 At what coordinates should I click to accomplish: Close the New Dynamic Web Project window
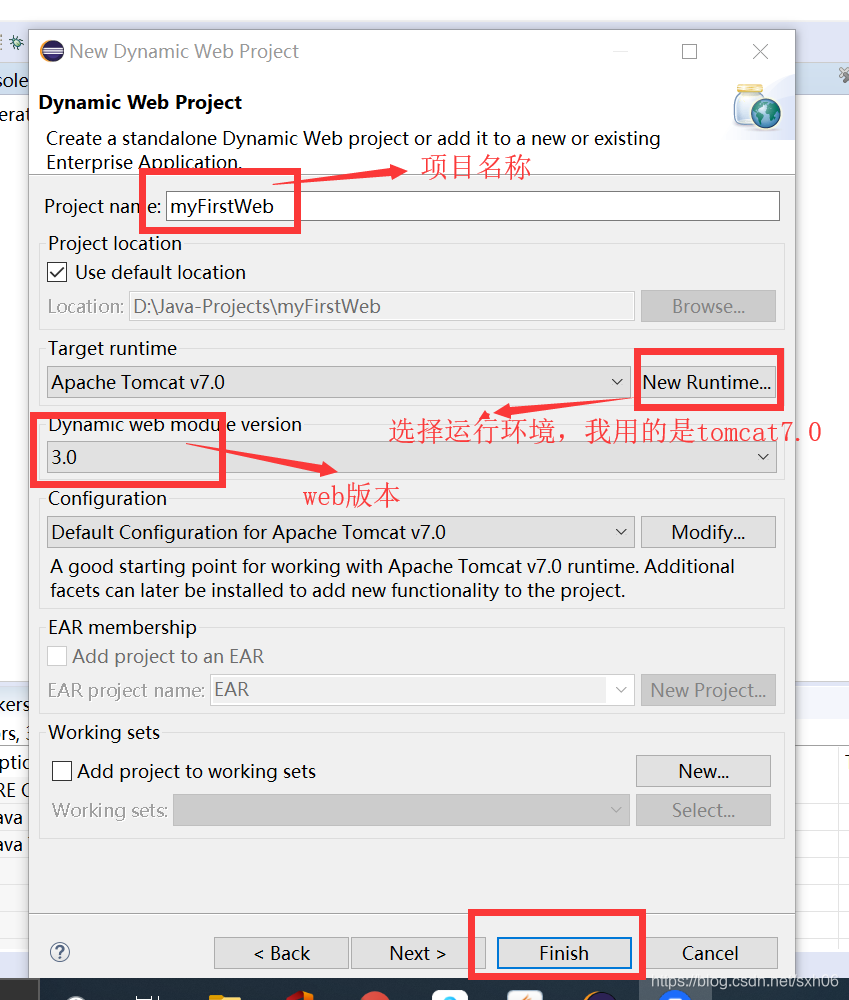(x=760, y=52)
